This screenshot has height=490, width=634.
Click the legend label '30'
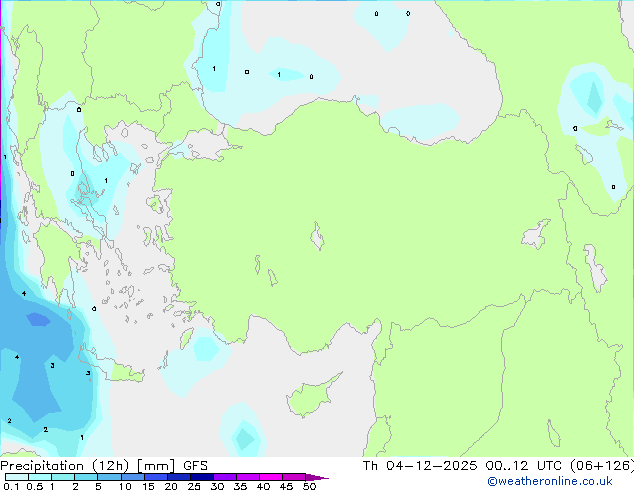(218, 486)
